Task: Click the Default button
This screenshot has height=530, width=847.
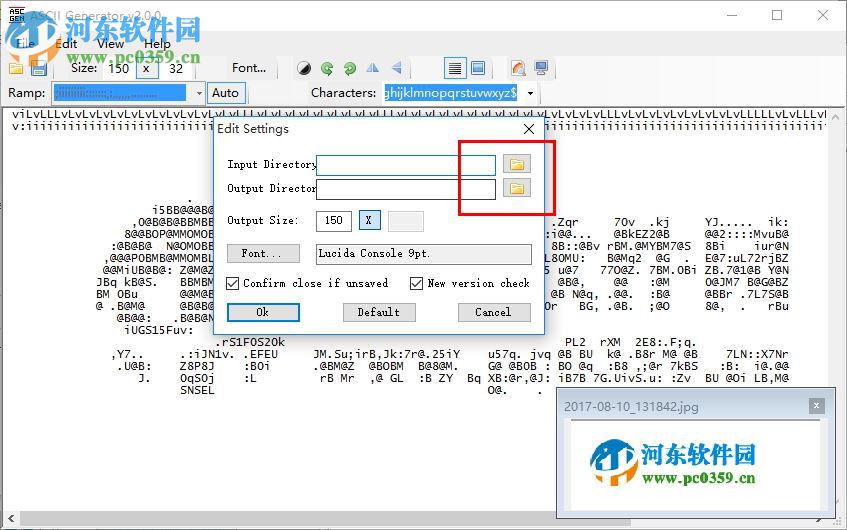Action: click(379, 312)
